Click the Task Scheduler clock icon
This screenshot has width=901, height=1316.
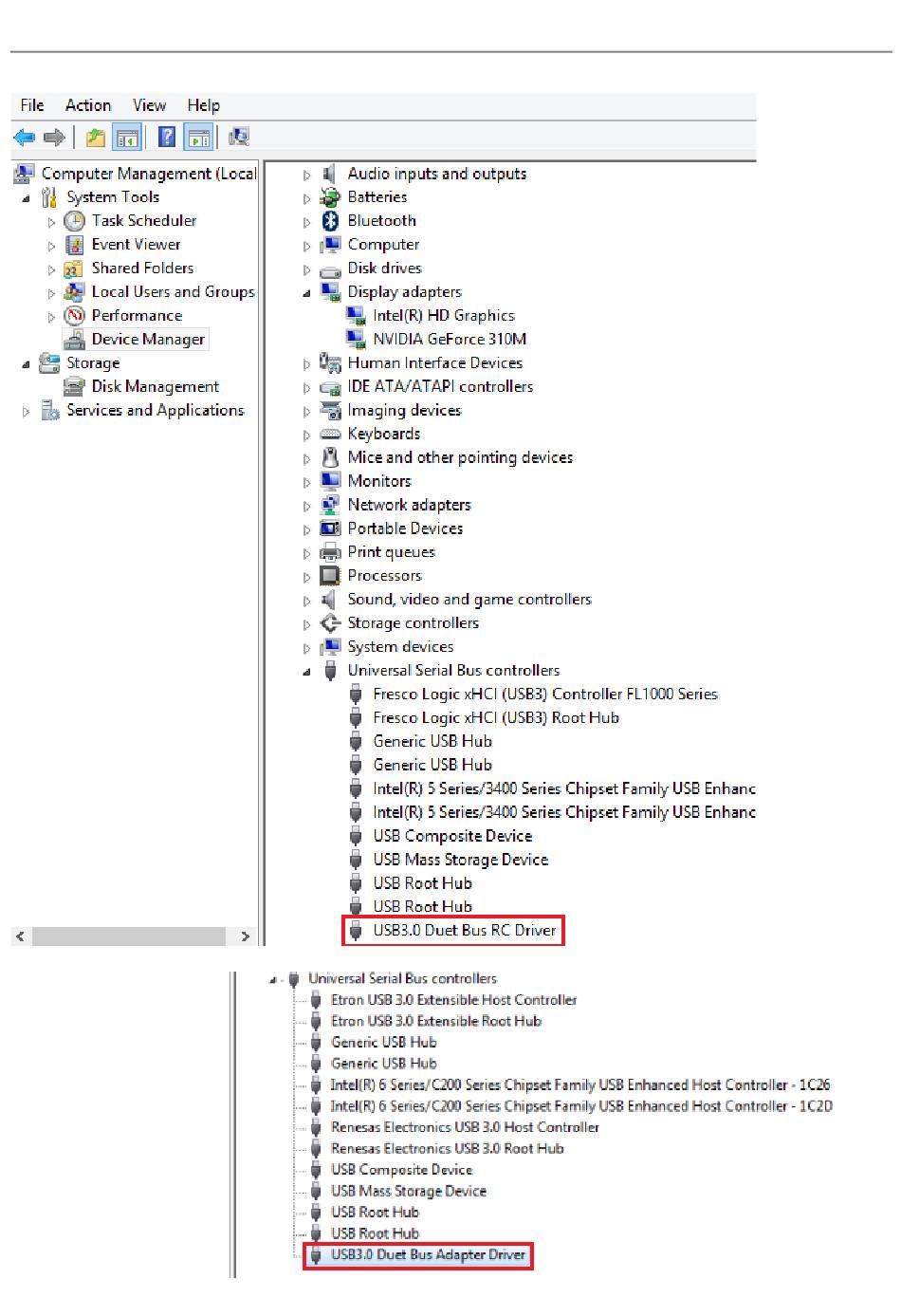point(74,221)
